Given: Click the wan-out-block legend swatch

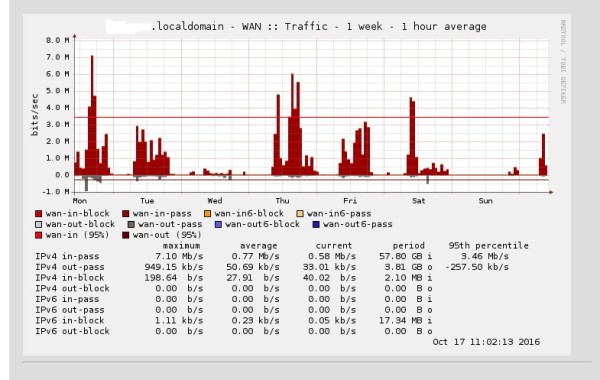Looking at the screenshot, I should tap(38, 224).
